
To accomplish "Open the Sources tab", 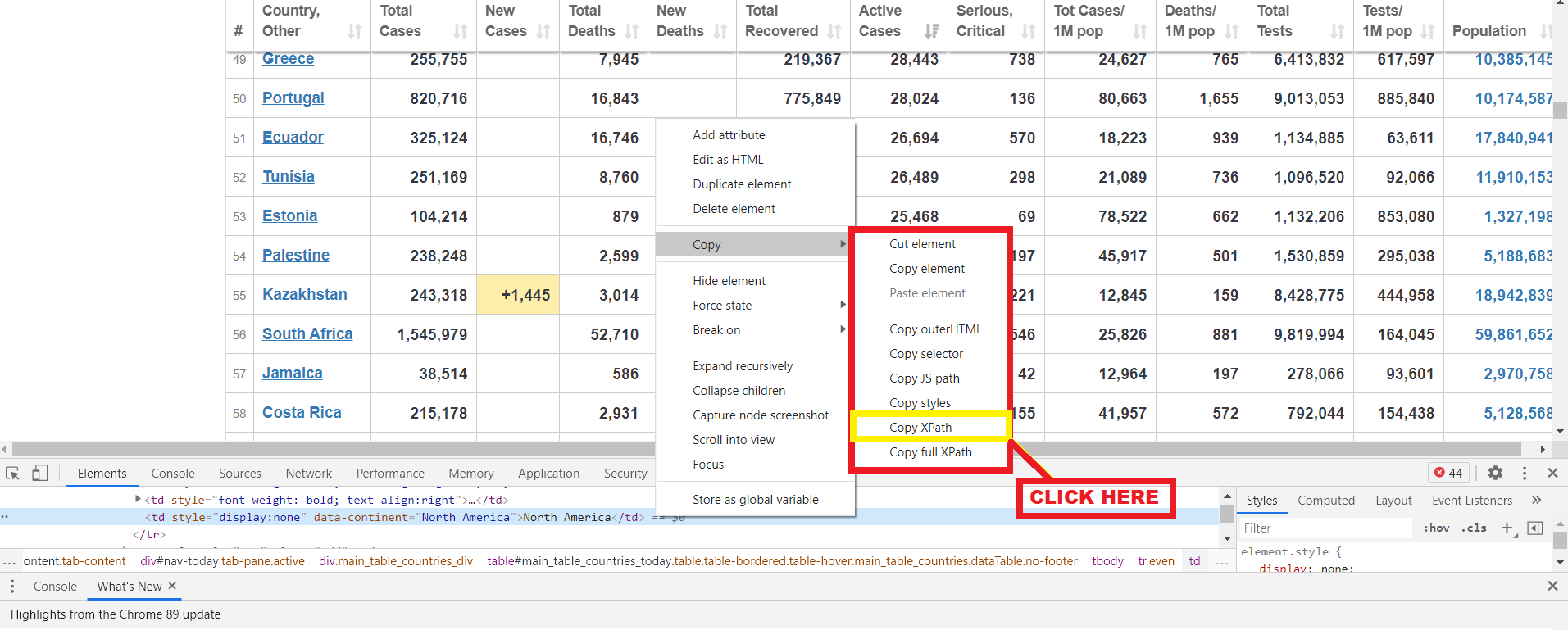I will 240,473.
